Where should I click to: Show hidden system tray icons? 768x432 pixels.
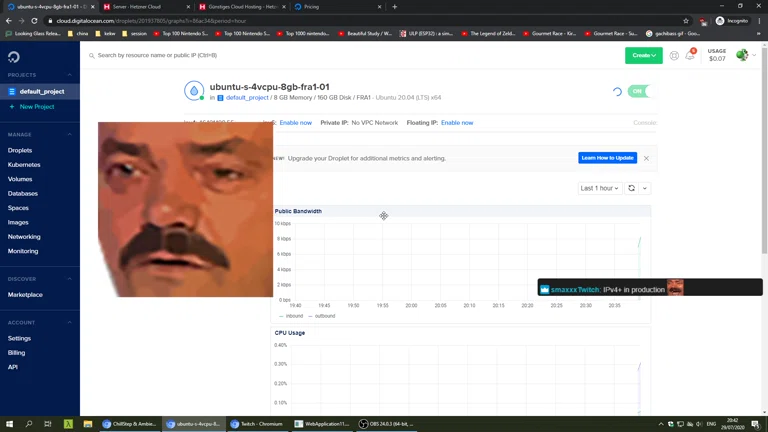coord(661,424)
